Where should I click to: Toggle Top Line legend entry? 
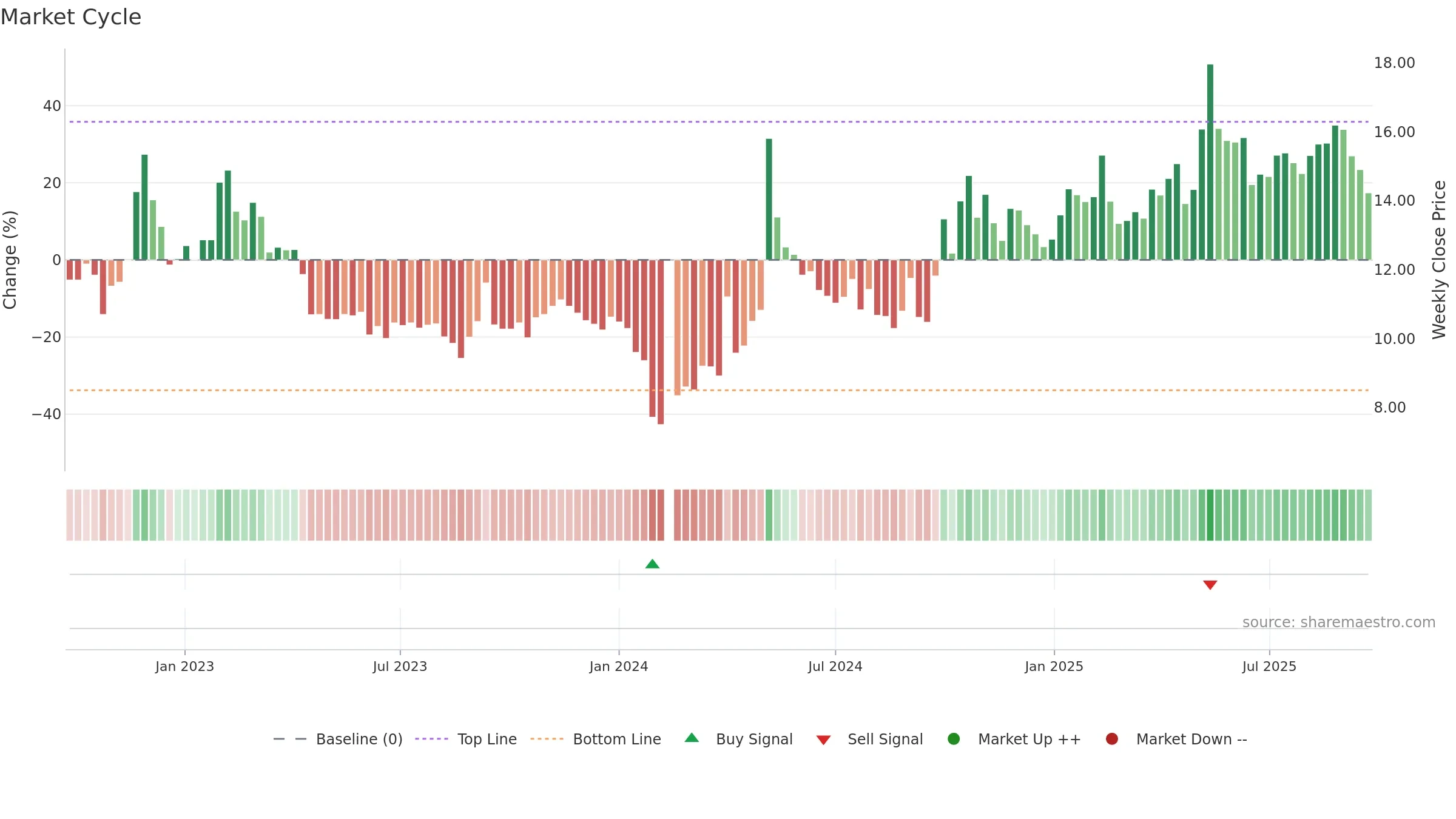click(466, 739)
